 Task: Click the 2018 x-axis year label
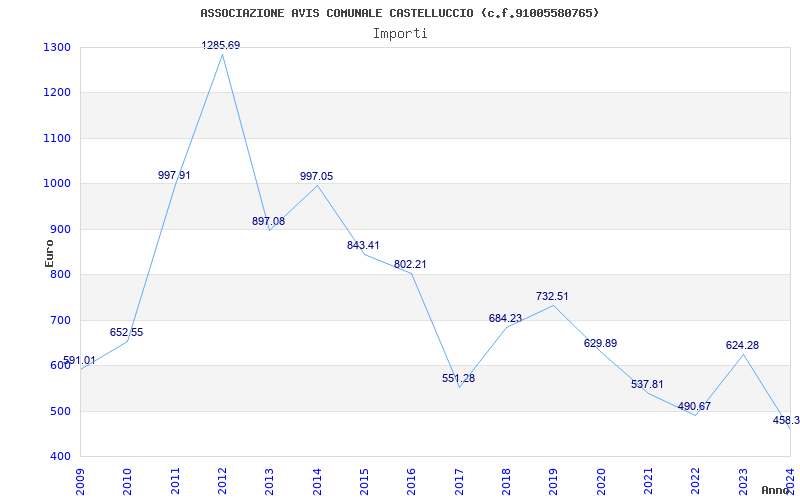pos(506,482)
